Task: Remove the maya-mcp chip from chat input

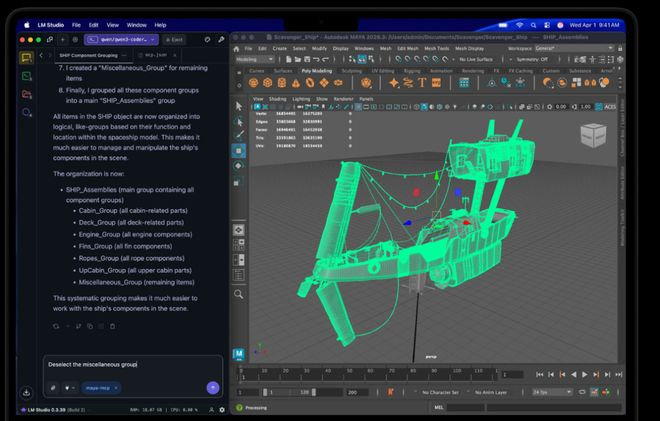Action: tap(116, 387)
